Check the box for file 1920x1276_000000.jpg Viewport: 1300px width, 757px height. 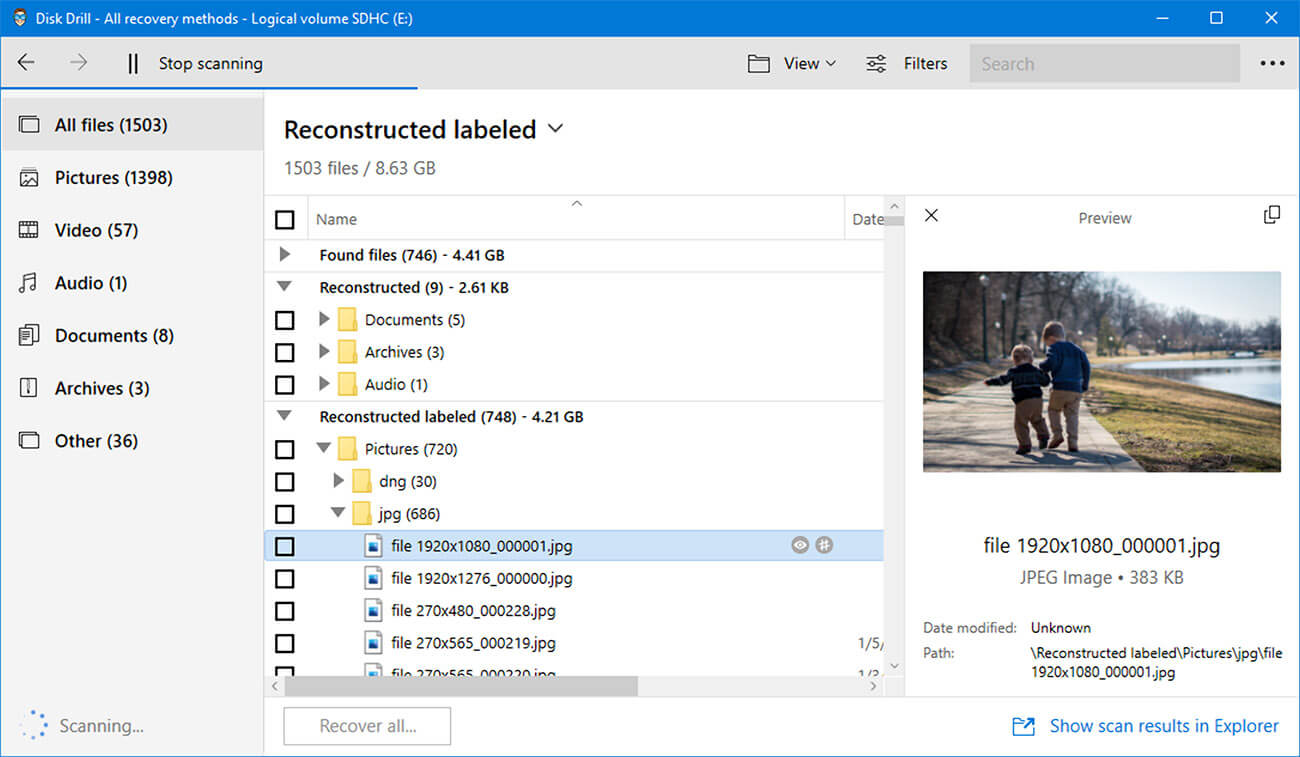(285, 578)
